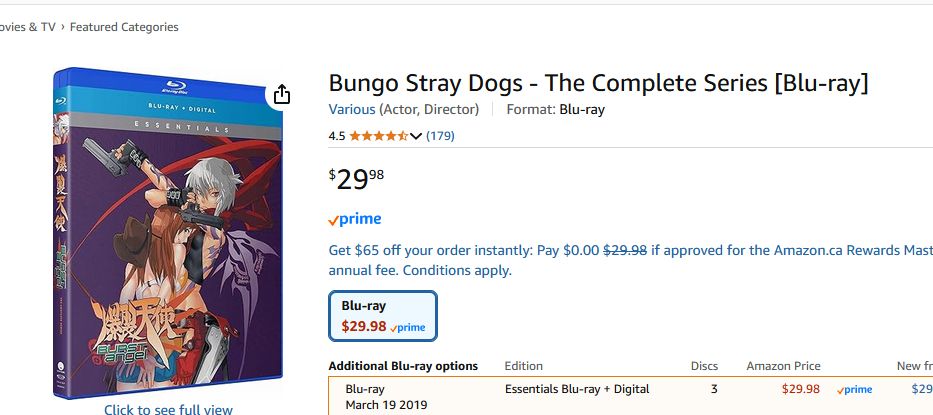Click the share icon on the product image
This screenshot has width=933, height=415.
(282, 94)
